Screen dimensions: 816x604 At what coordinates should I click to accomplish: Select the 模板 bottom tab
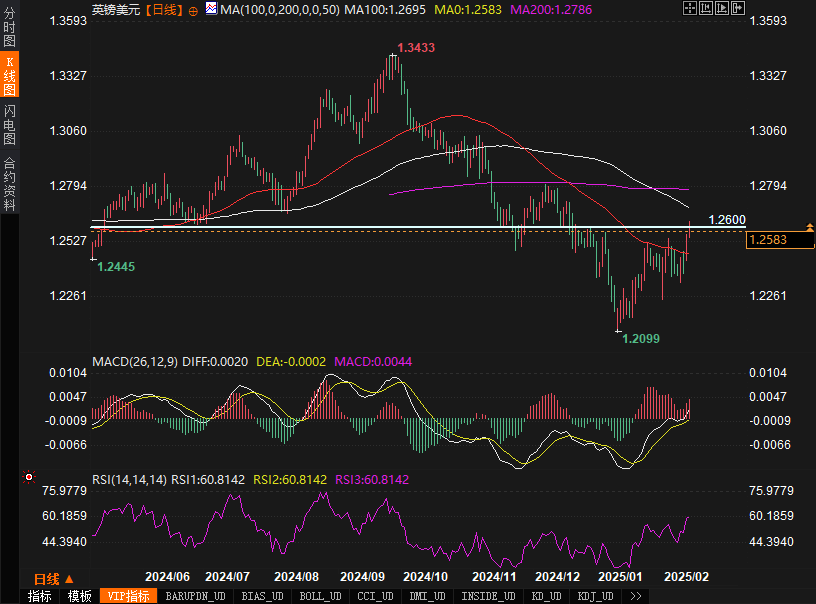pyautogui.click(x=80, y=596)
